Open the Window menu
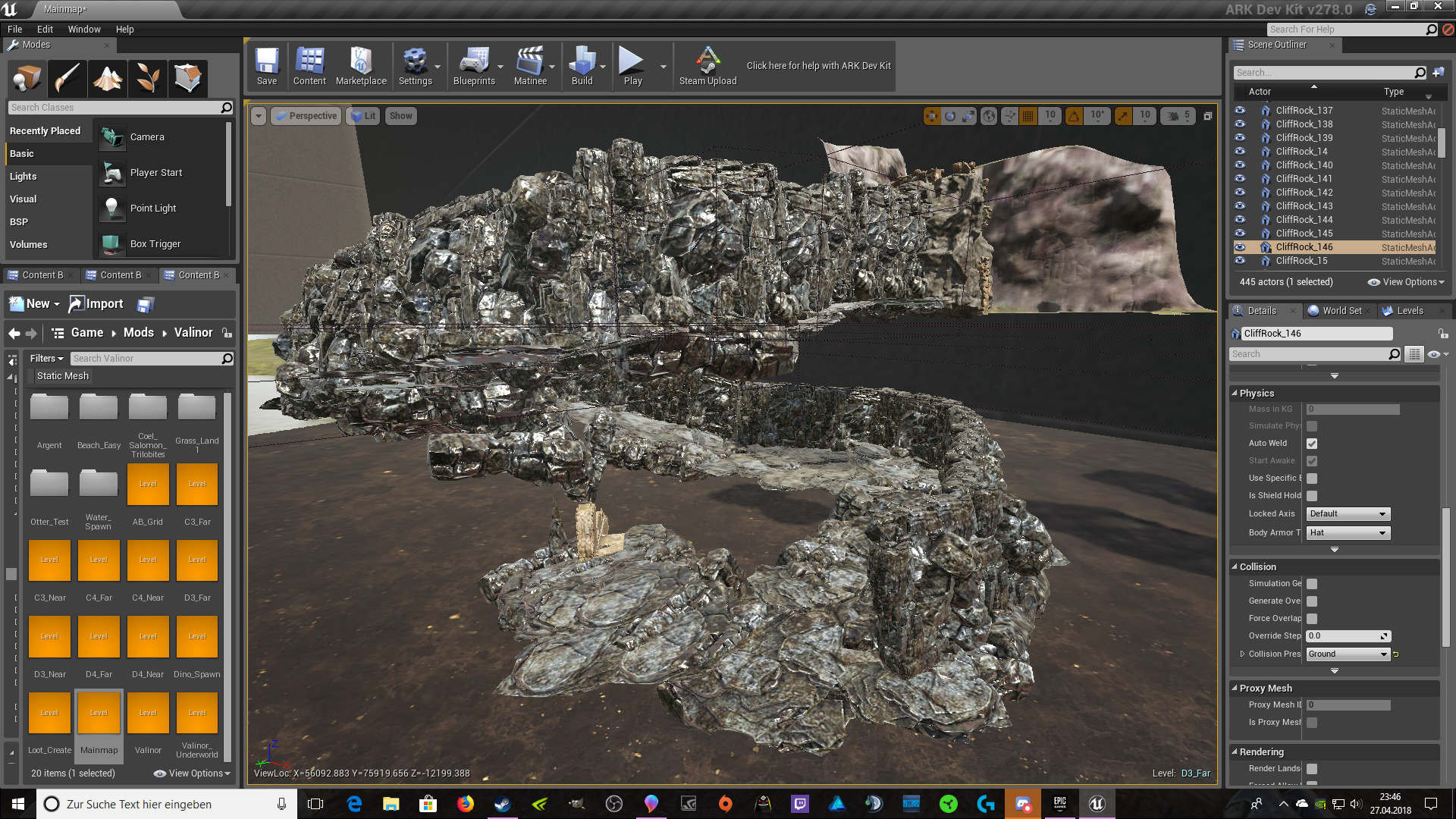The width and height of the screenshot is (1456, 819). point(84,30)
